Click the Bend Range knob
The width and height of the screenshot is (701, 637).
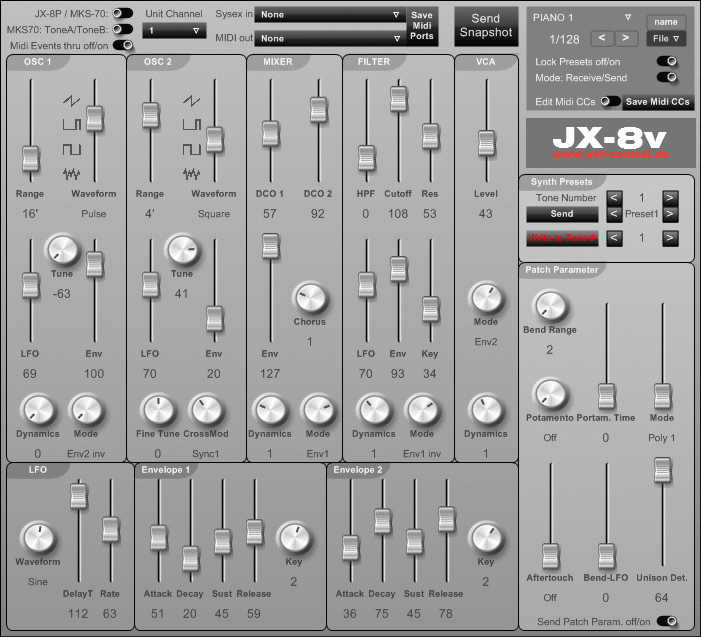click(550, 306)
